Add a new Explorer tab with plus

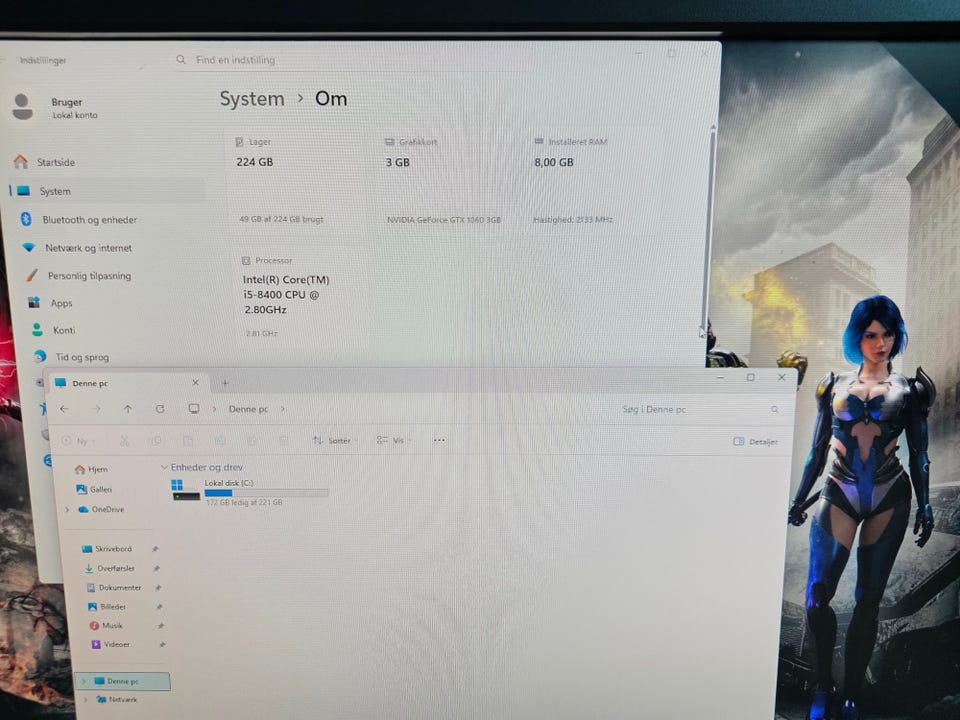coord(225,383)
